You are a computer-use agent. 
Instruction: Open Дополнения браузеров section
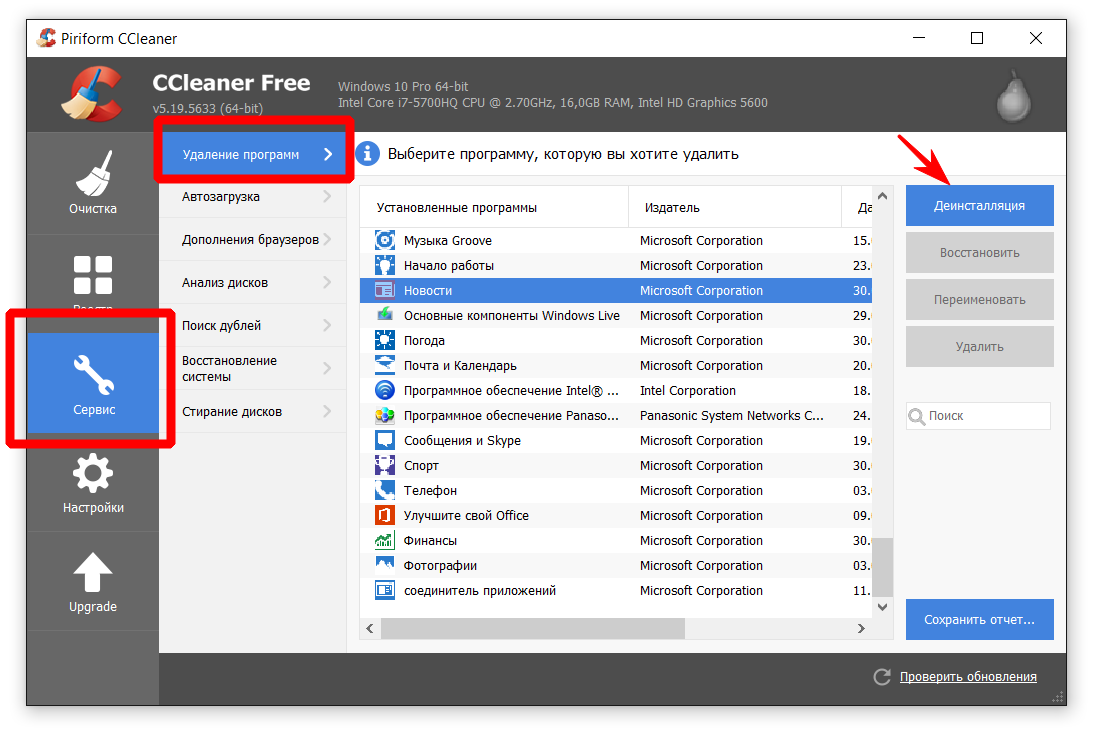[250, 240]
